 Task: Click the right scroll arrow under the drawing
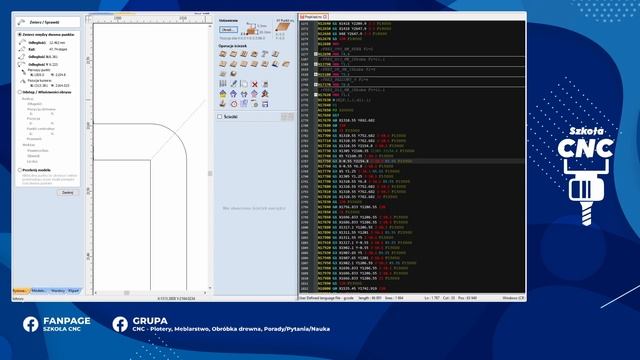coord(205,293)
